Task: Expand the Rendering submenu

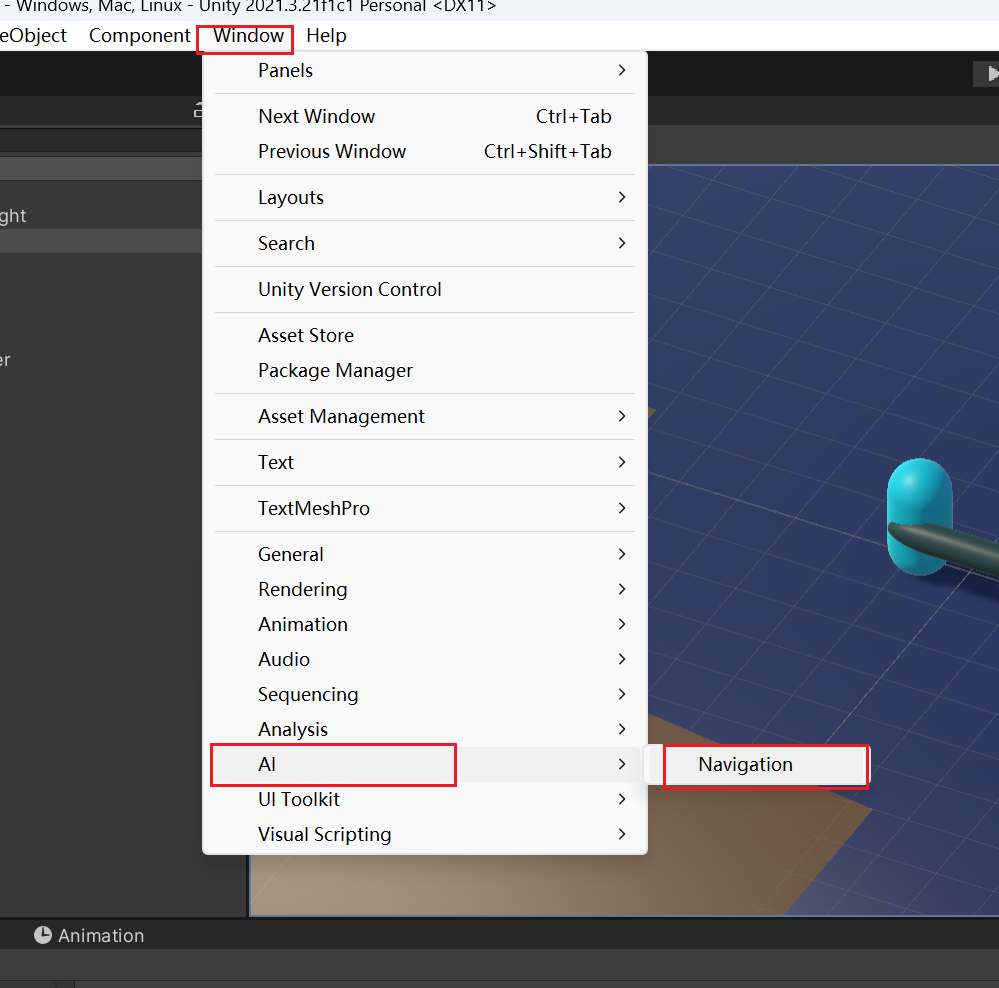Action: (x=425, y=589)
